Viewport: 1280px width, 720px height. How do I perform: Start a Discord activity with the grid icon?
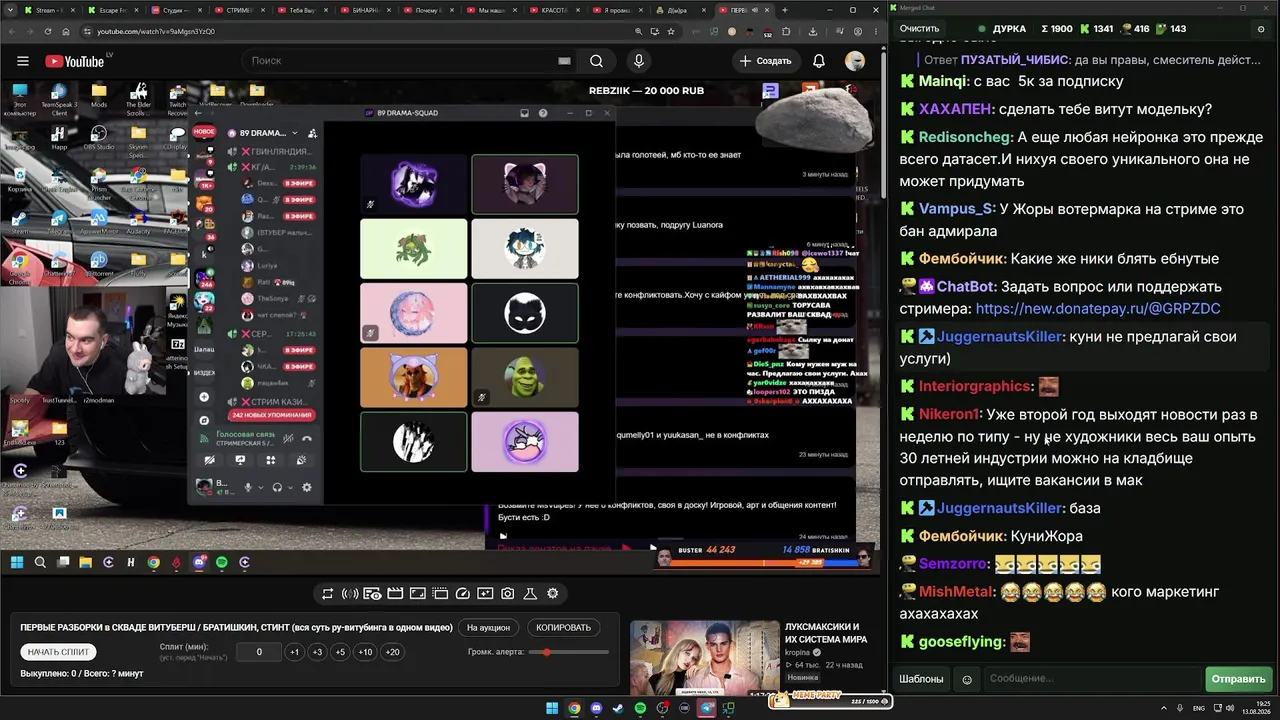point(270,461)
